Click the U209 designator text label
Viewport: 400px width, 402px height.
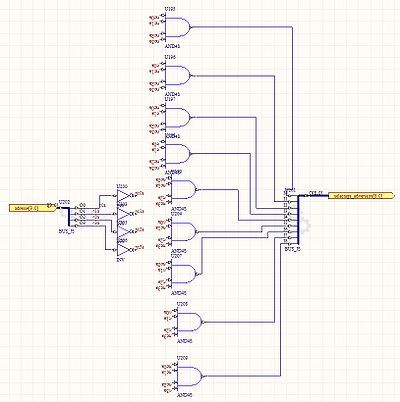tap(182, 358)
